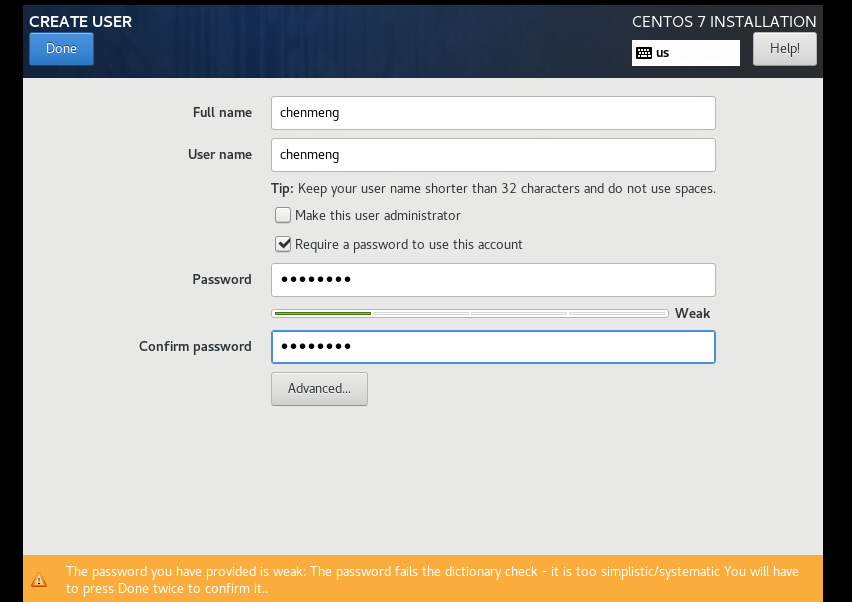
Task: Click the CREATE USER heading
Action: (x=80, y=22)
